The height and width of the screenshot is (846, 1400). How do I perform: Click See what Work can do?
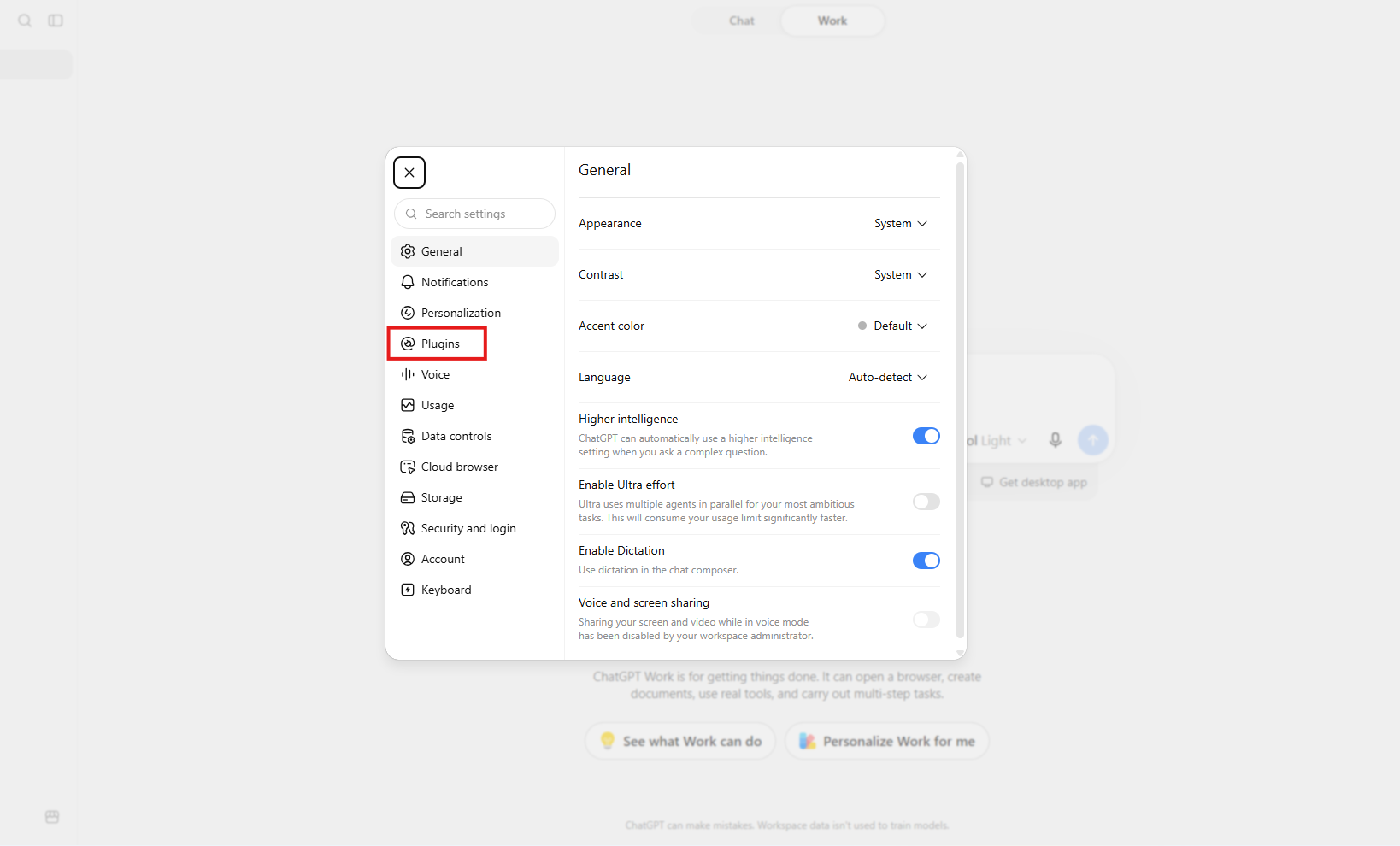coord(680,741)
